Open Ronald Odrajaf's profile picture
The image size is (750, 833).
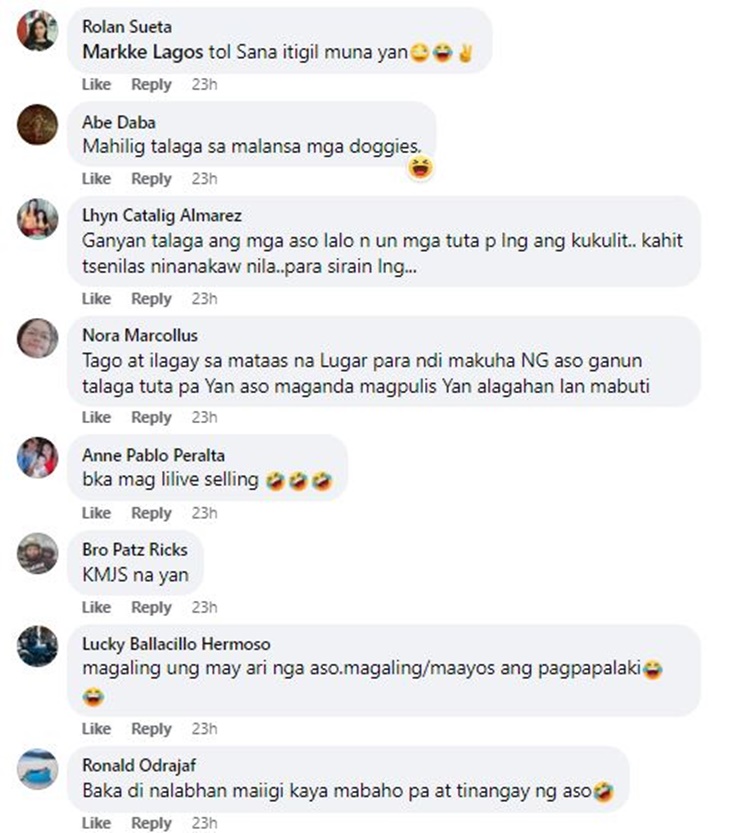tap(37, 769)
